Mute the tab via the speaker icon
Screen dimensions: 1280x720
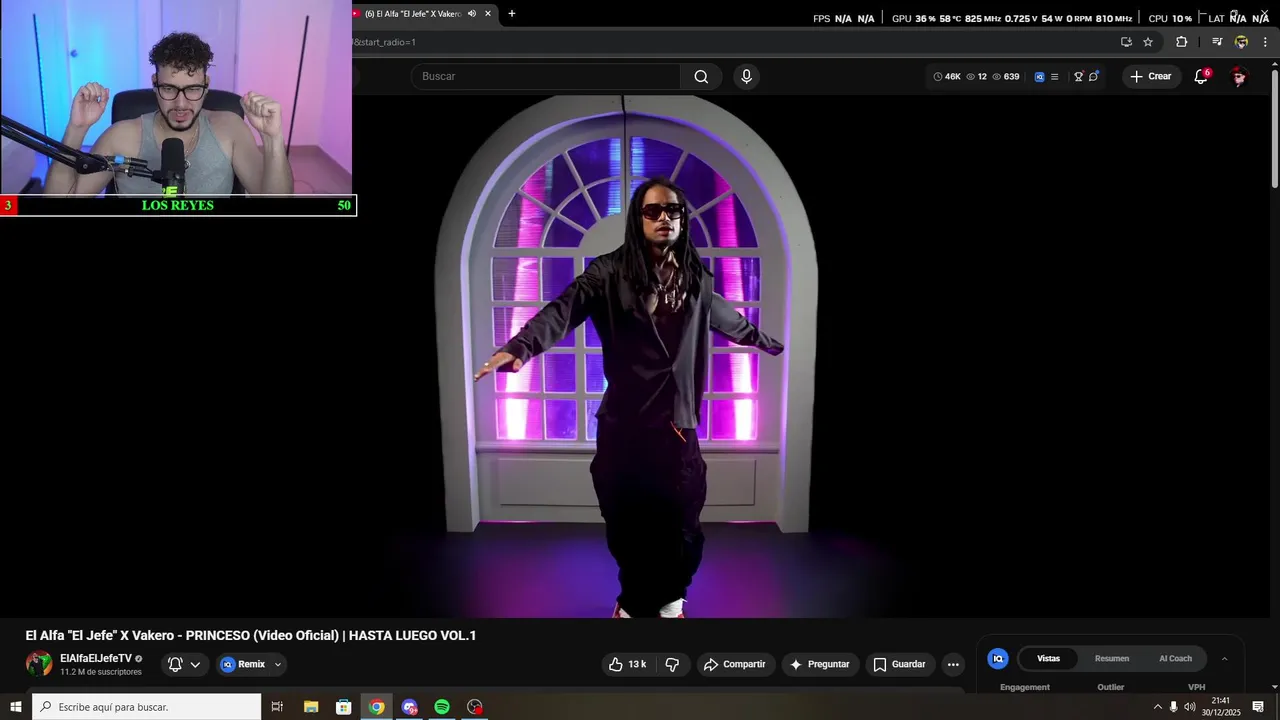tap(472, 14)
